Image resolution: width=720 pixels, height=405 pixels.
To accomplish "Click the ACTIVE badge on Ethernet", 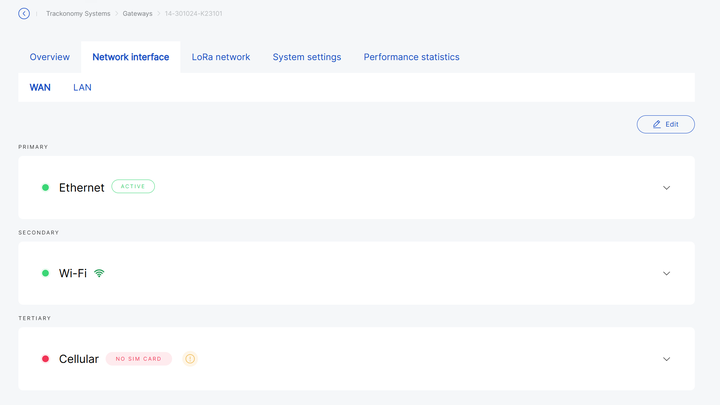I will pos(133,187).
